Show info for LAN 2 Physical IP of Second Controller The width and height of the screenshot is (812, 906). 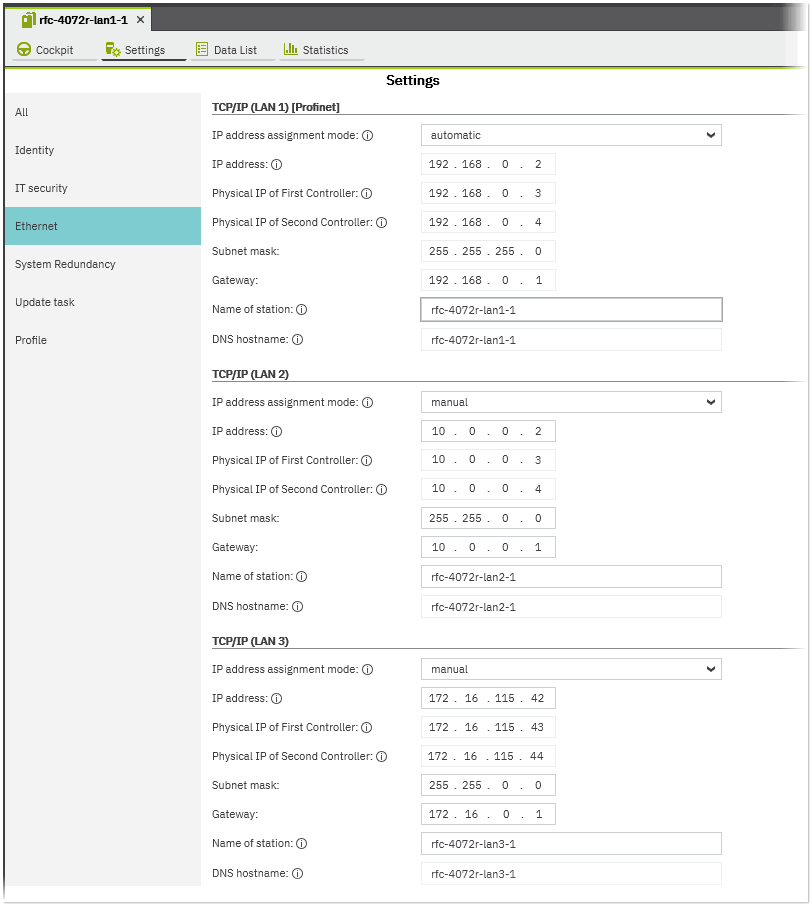[381, 489]
